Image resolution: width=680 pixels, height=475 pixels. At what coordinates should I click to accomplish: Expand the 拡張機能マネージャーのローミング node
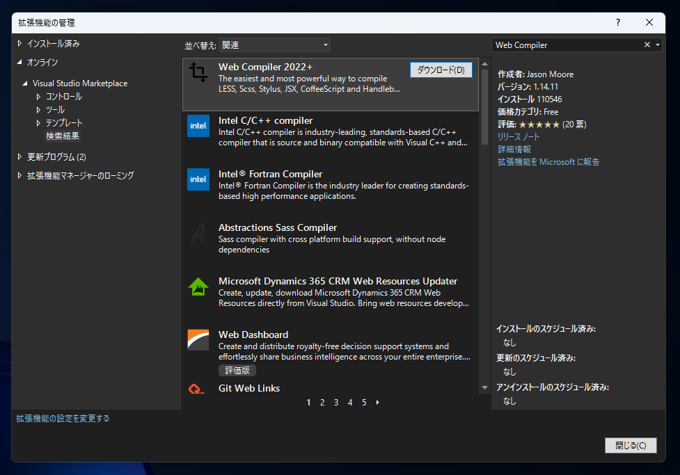(20, 176)
